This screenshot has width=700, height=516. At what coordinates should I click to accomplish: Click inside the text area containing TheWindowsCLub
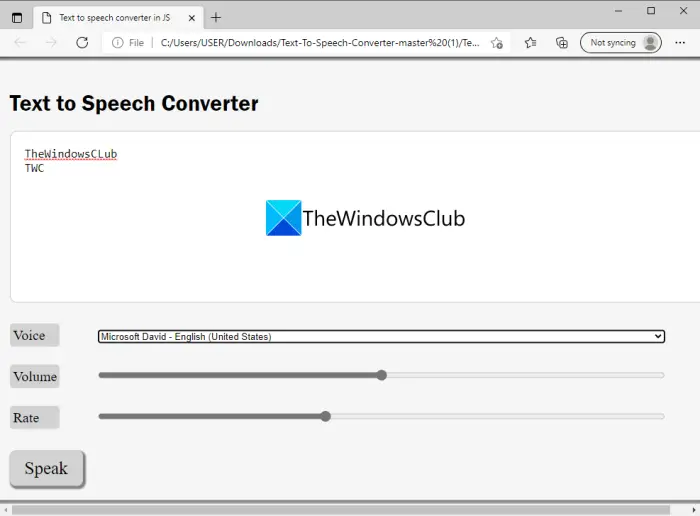tap(355, 216)
